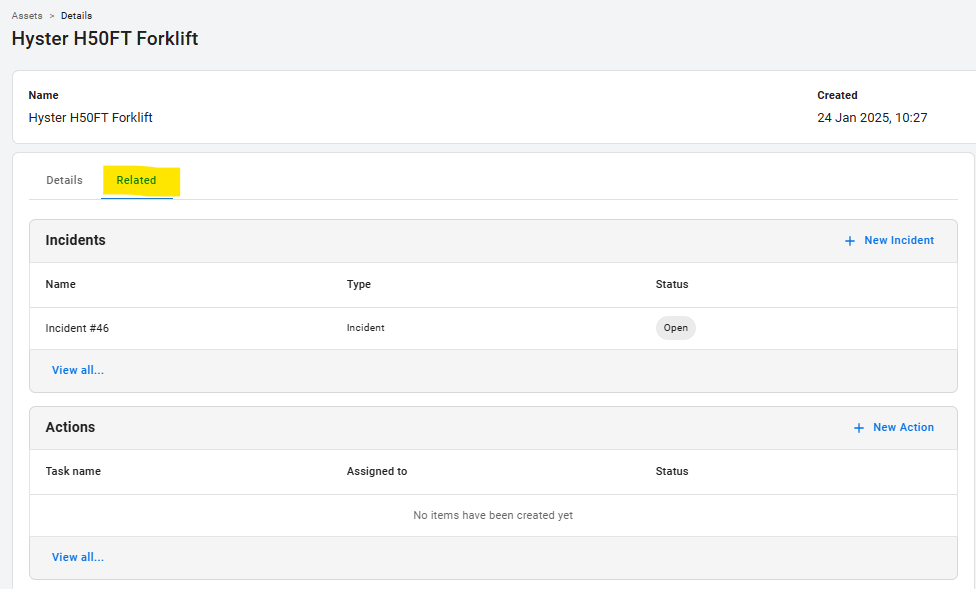Select the highlighted Related tab
This screenshot has width=976, height=589.
[137, 180]
